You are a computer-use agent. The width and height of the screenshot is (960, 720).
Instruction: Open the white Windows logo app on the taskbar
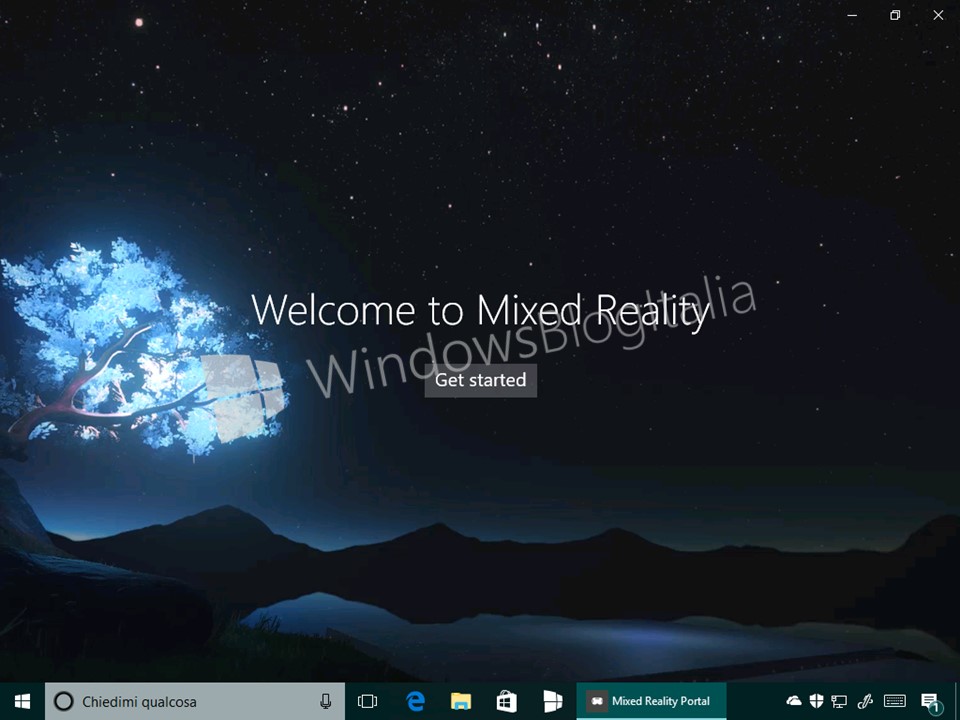click(x=552, y=701)
